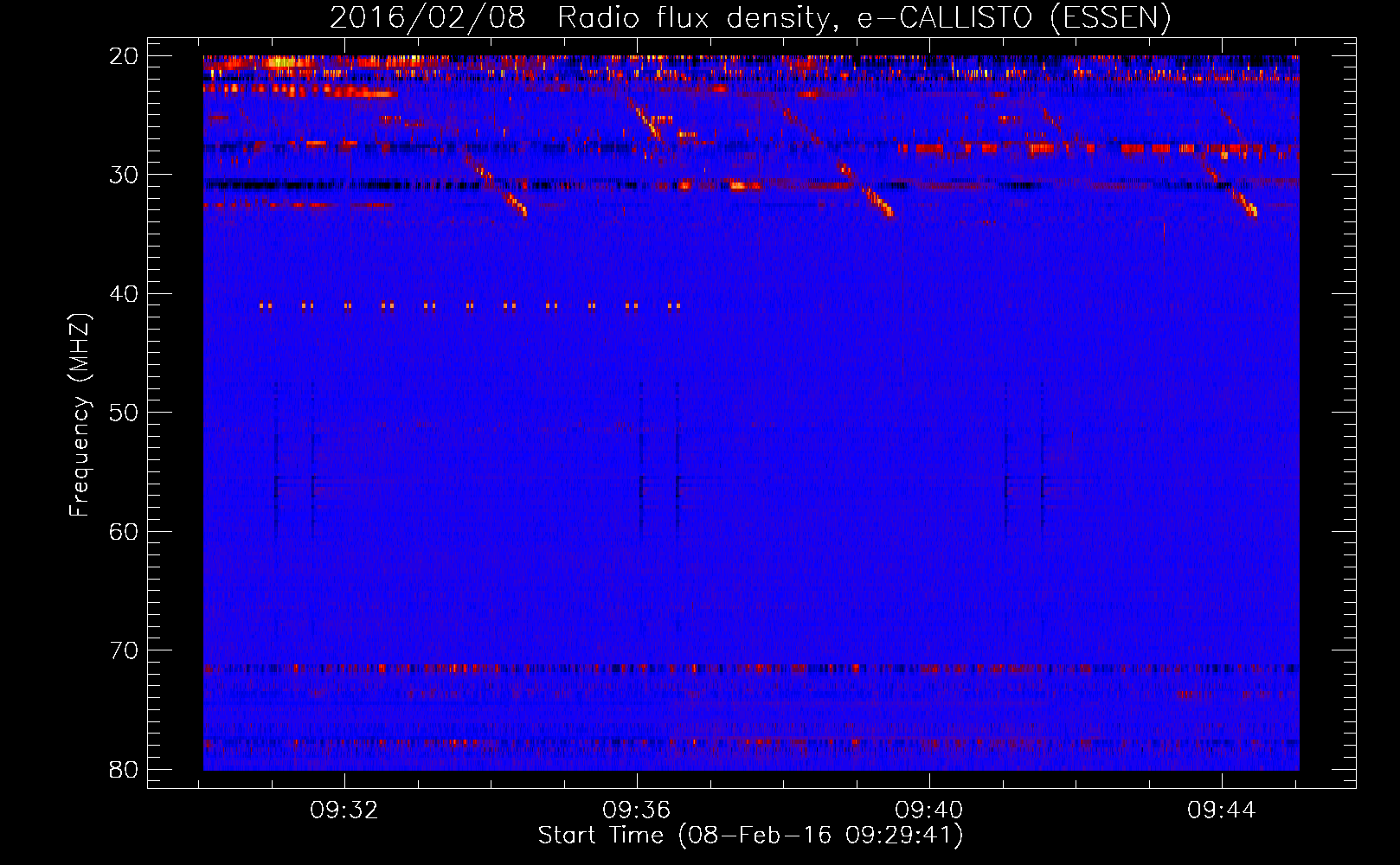Click the 80 MHz frequency tick label
This screenshot has width=1400, height=865.
coord(125,769)
